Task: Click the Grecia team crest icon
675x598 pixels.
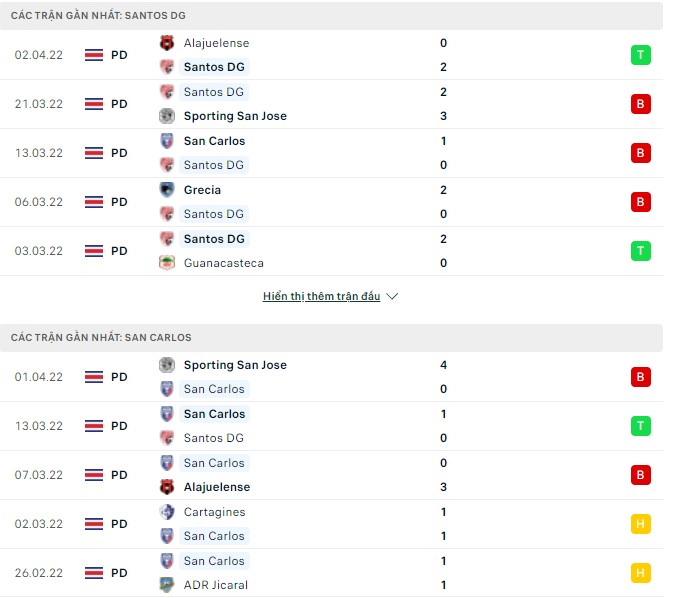Action: click(167, 190)
